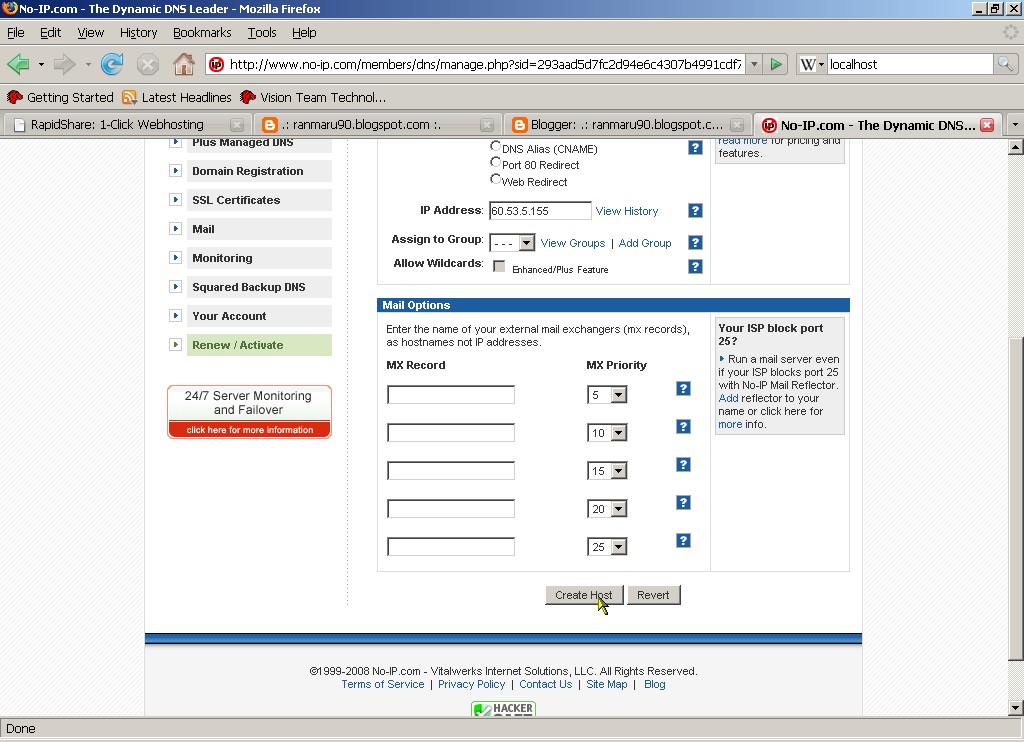Viewport: 1024px width, 742px height.
Task: Open the MX Priority dropdown showing 10
Action: (607, 432)
